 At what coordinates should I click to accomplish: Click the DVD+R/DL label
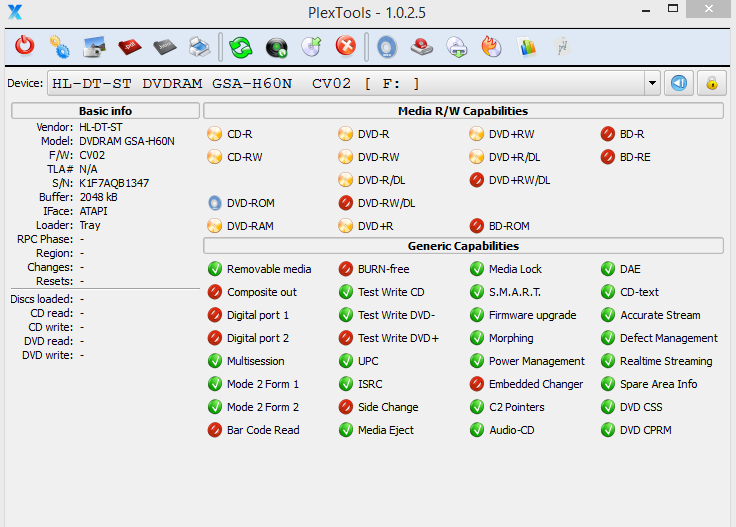(514, 157)
